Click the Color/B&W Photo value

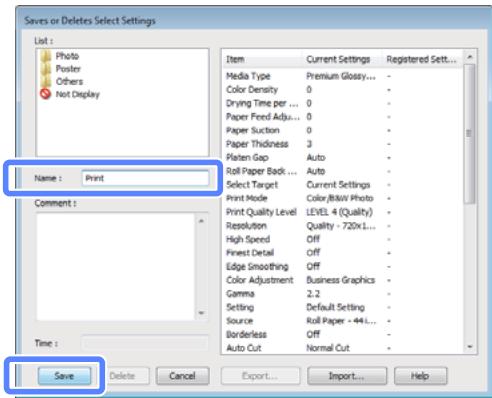point(340,198)
